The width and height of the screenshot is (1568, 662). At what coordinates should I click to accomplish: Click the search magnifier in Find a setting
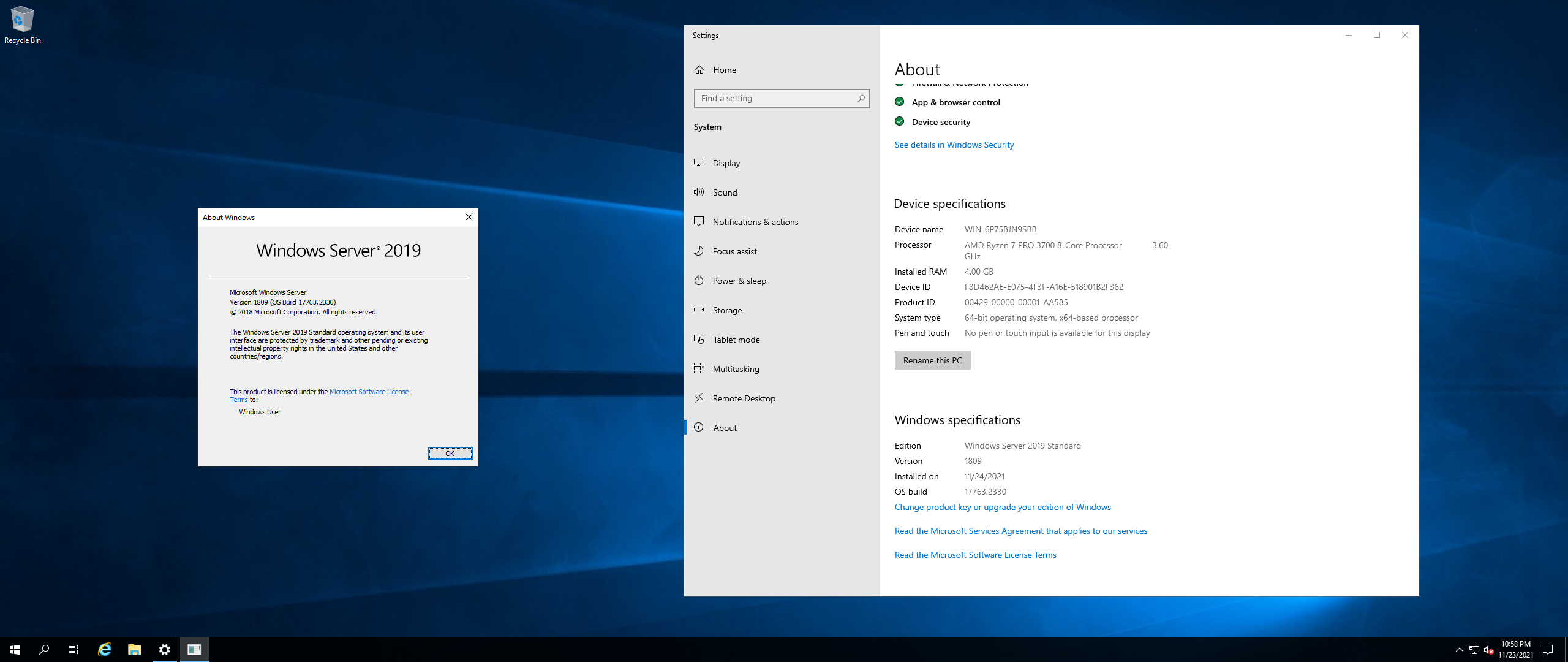pyautogui.click(x=861, y=98)
